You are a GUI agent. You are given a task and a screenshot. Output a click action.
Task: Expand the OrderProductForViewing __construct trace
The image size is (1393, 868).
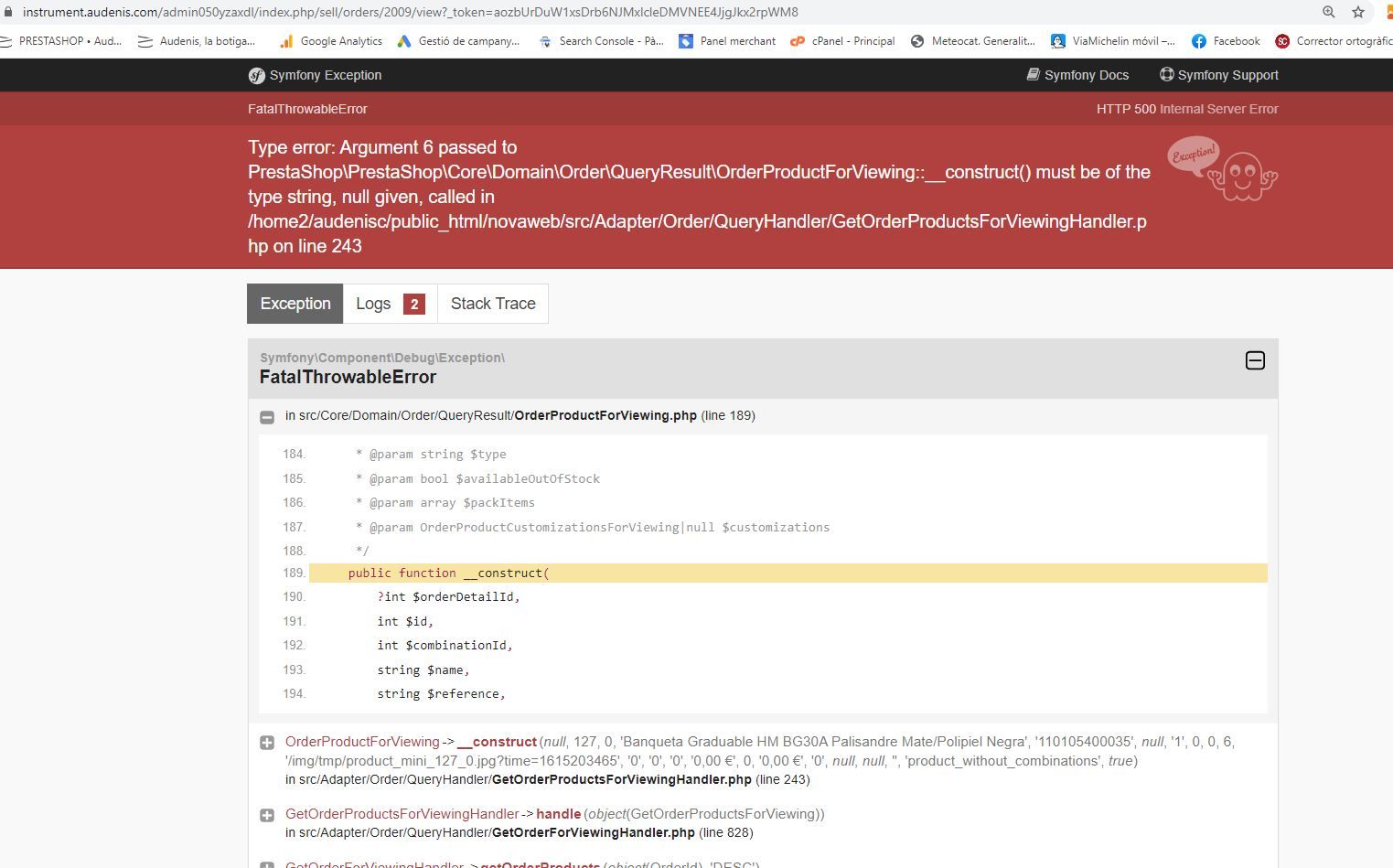[267, 743]
